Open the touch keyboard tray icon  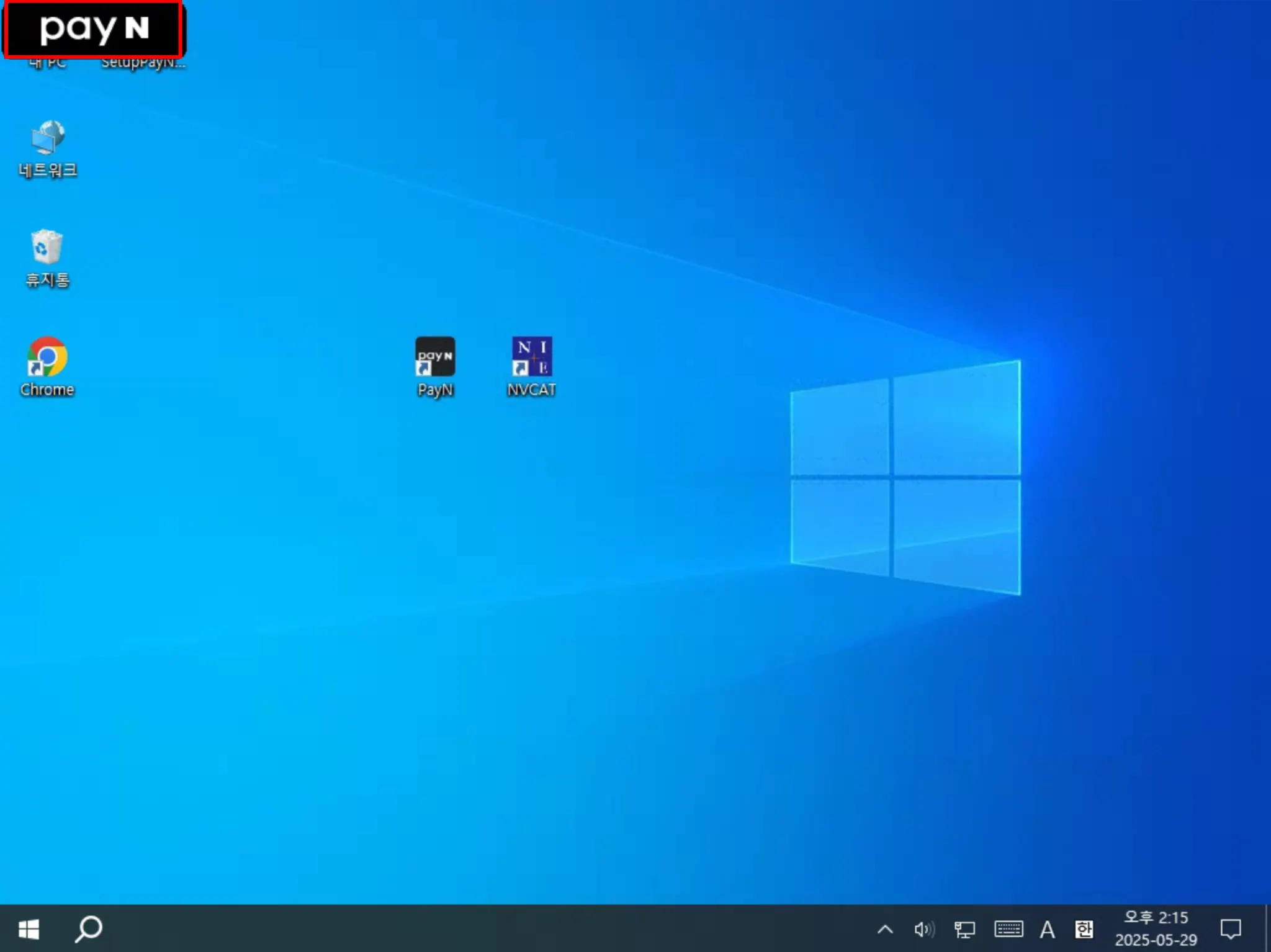[1008, 929]
